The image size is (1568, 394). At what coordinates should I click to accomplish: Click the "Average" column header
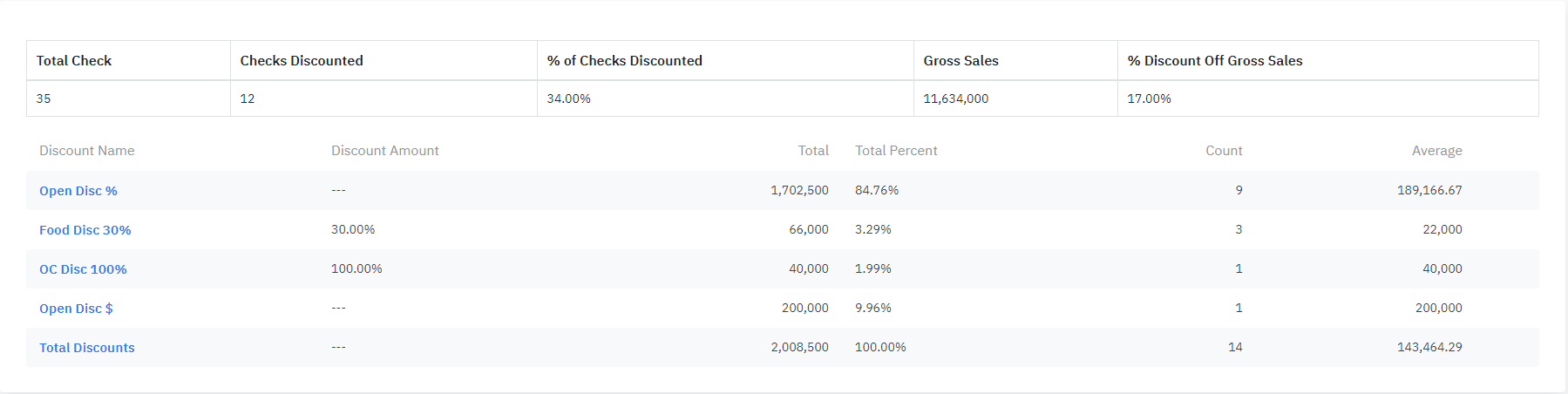point(1436,151)
